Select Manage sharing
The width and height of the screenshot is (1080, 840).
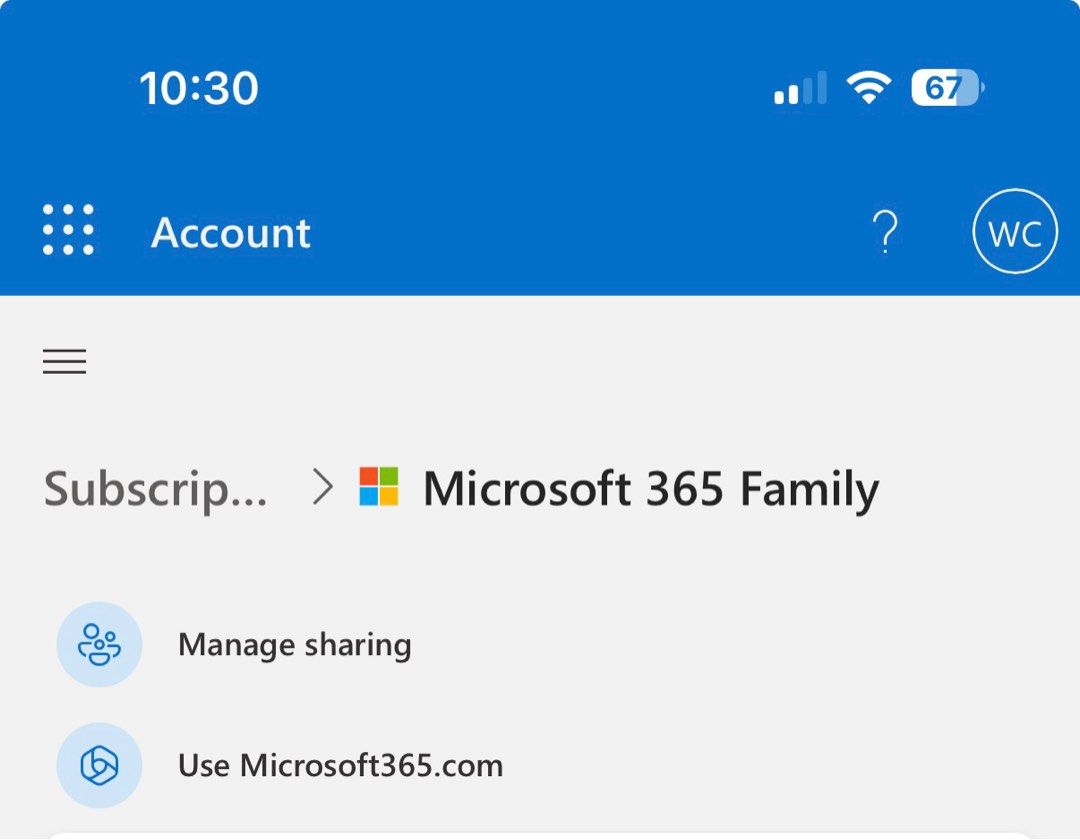pyautogui.click(x=294, y=644)
